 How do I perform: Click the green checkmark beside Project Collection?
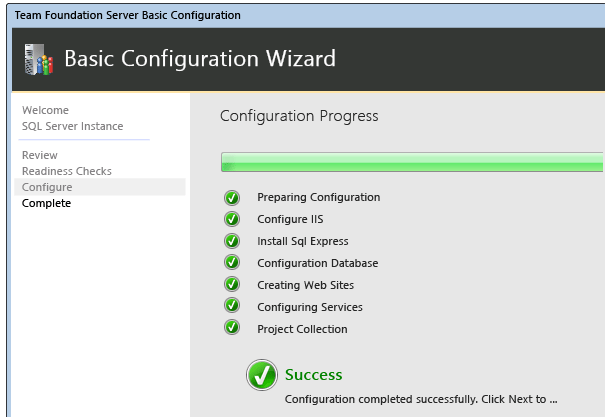(232, 328)
